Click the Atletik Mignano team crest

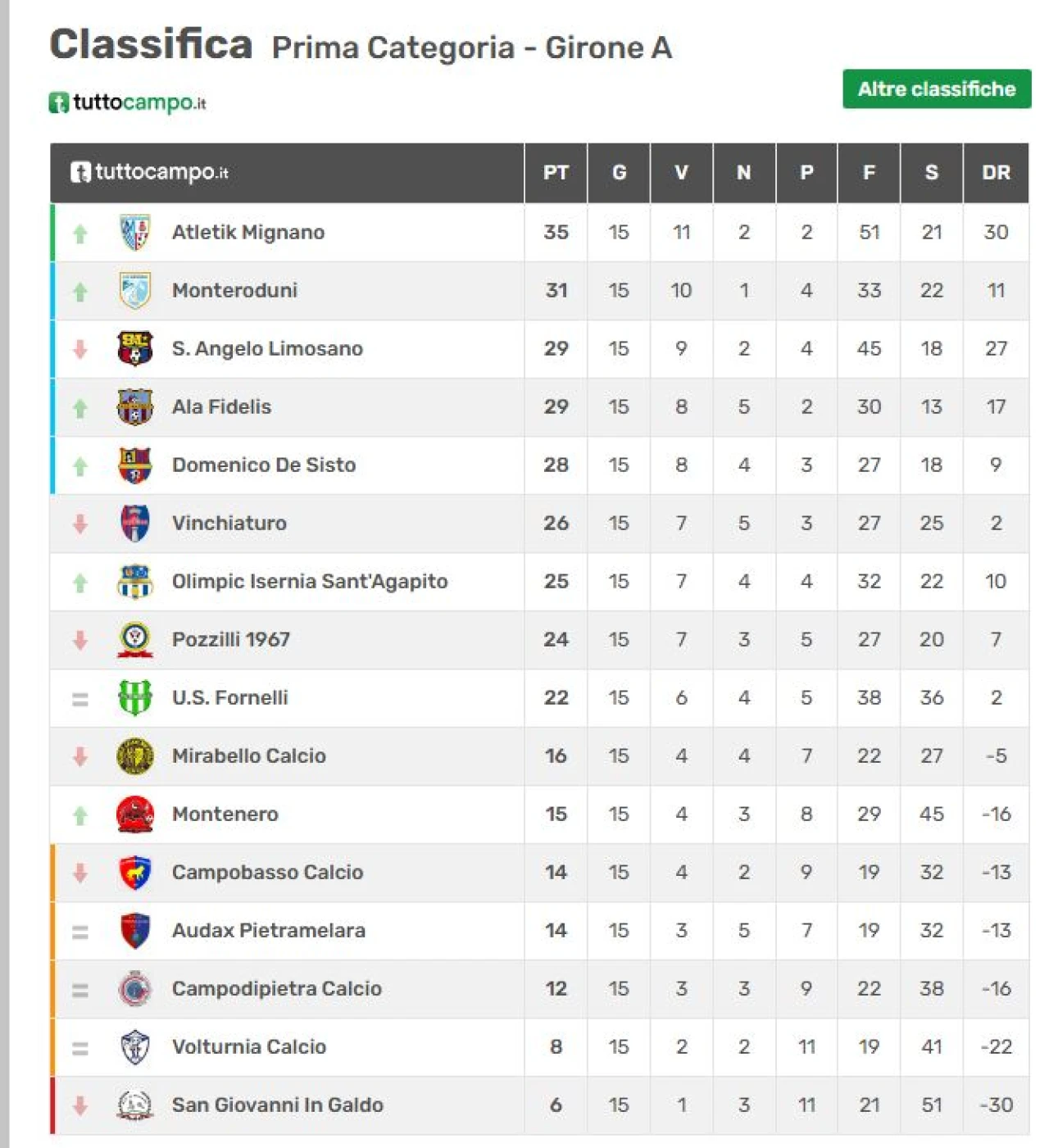coord(135,233)
